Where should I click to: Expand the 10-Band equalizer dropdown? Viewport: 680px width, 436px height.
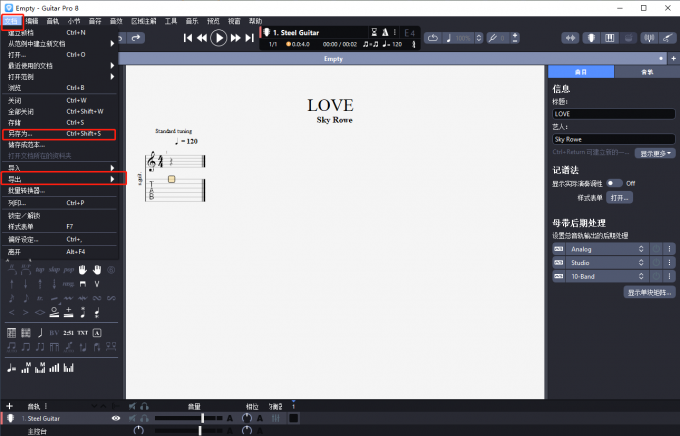[x=607, y=275]
